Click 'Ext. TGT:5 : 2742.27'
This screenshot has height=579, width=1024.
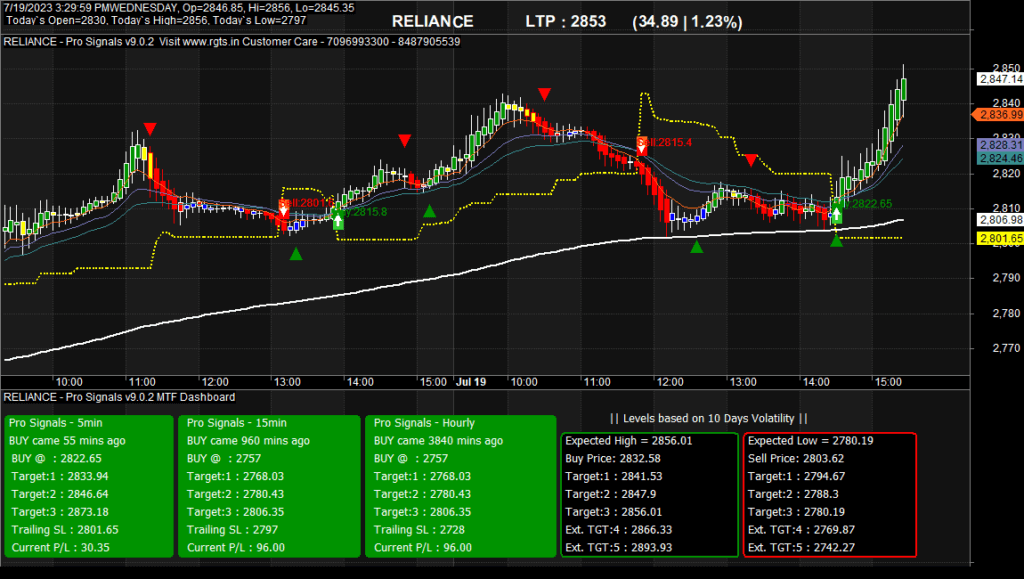point(801,547)
